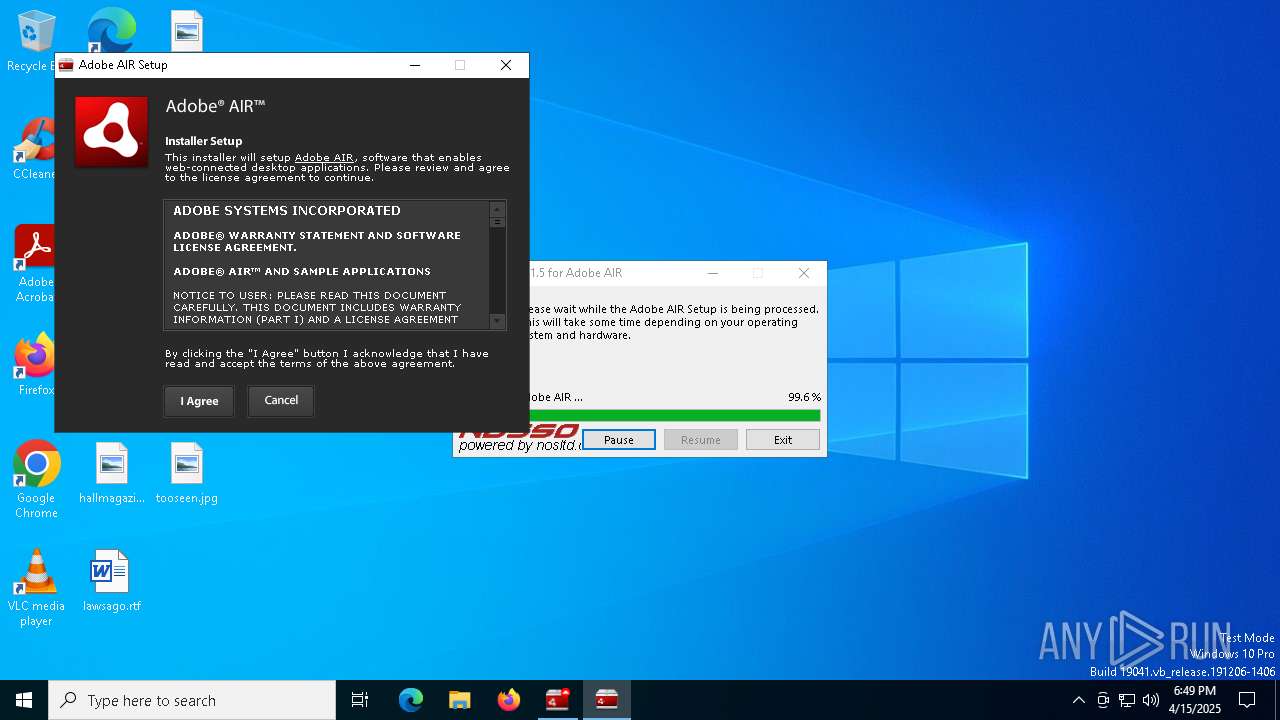Click the license agreement scrollbar thumb
1280x720 pixels.
point(497,222)
